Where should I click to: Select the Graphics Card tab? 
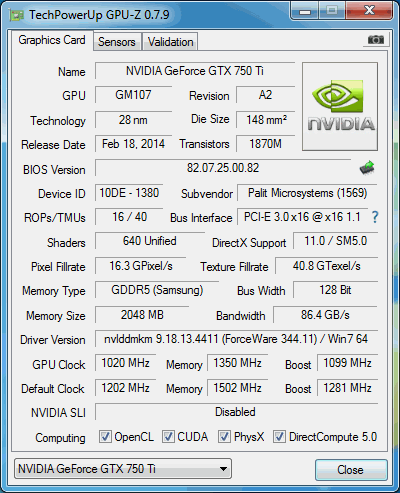coord(52,40)
